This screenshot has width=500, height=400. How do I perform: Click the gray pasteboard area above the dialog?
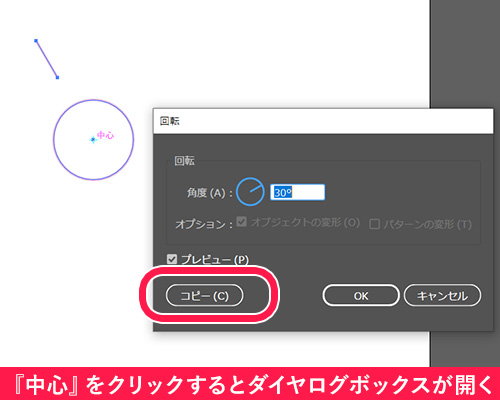[465, 53]
